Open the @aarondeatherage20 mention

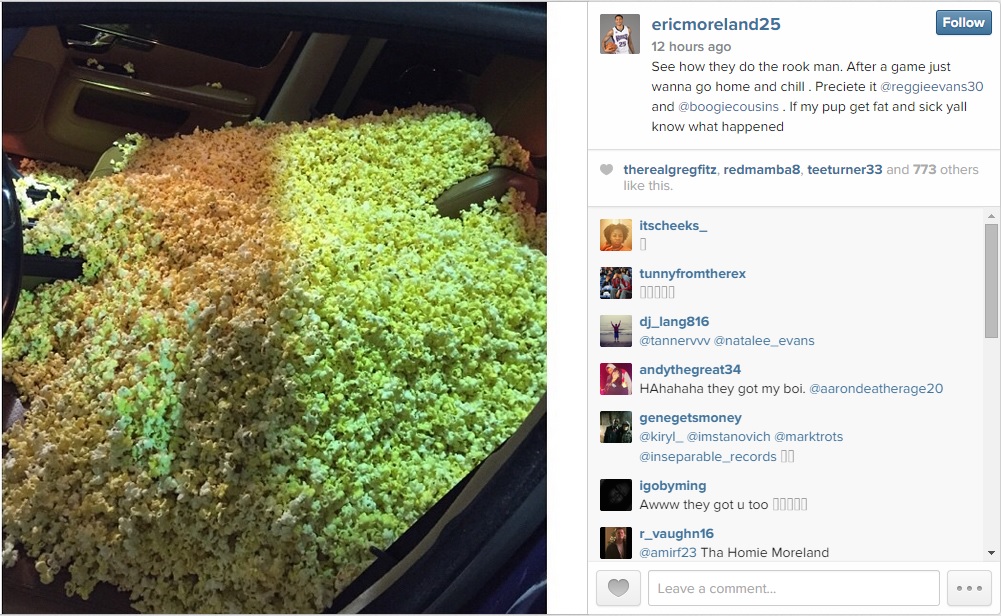coord(876,389)
